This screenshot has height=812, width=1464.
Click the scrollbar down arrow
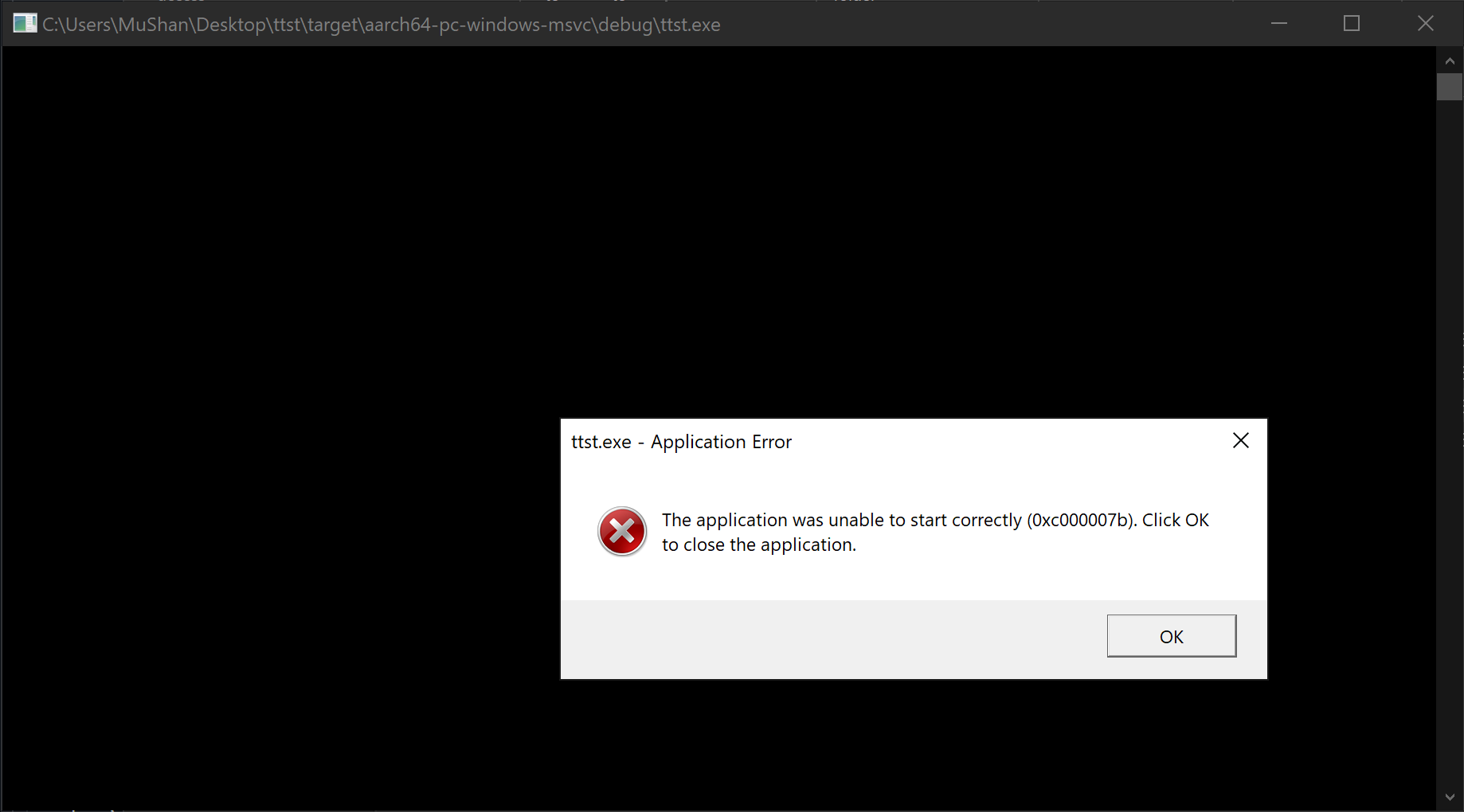(1449, 797)
